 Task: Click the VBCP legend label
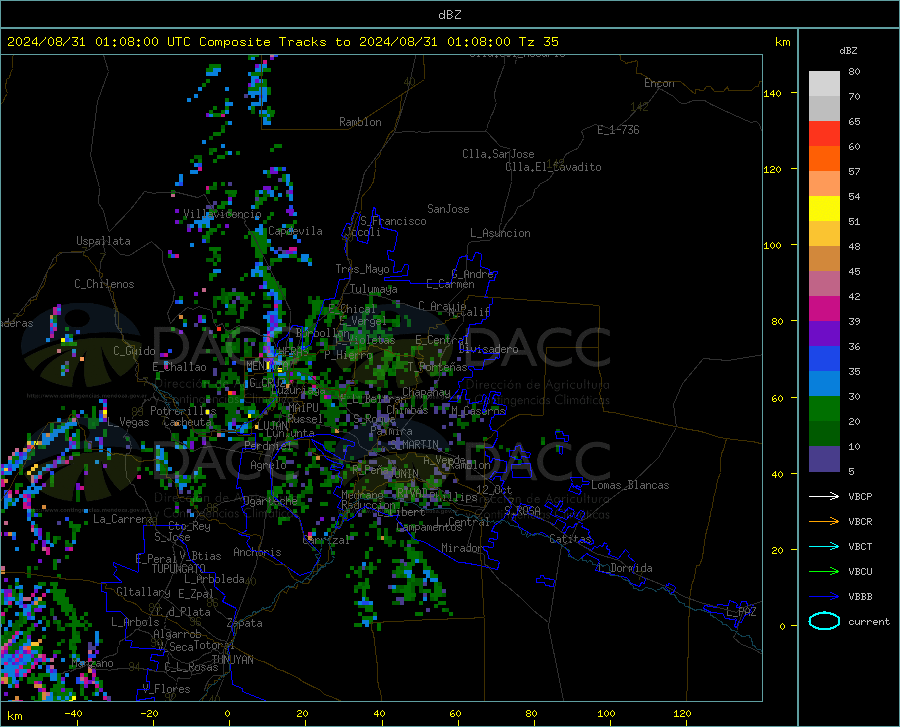pos(860,496)
